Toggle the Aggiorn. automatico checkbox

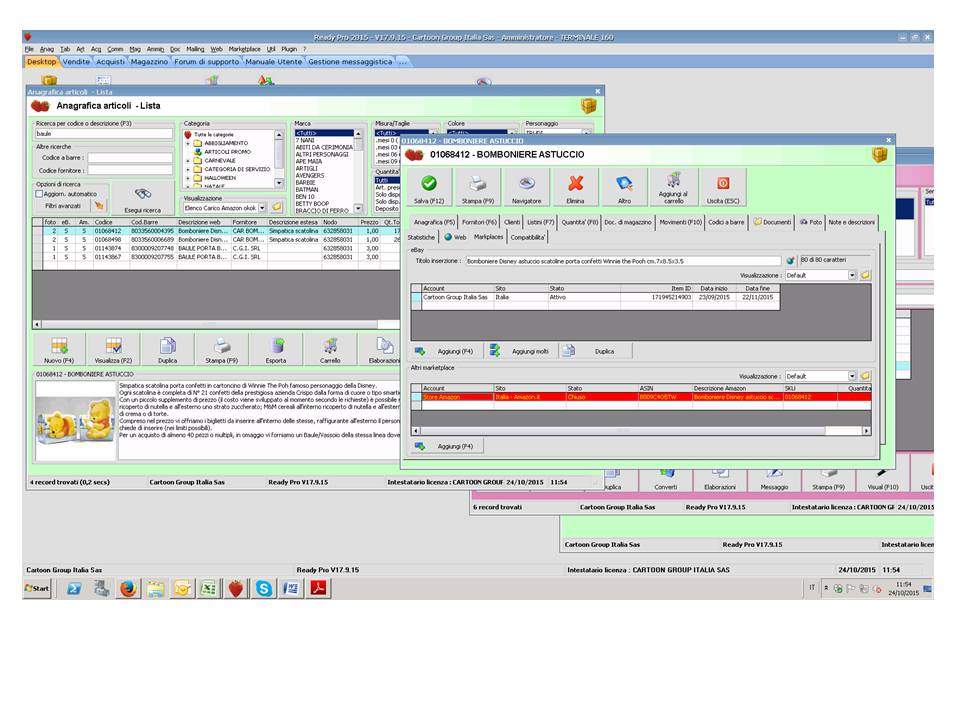(x=39, y=194)
